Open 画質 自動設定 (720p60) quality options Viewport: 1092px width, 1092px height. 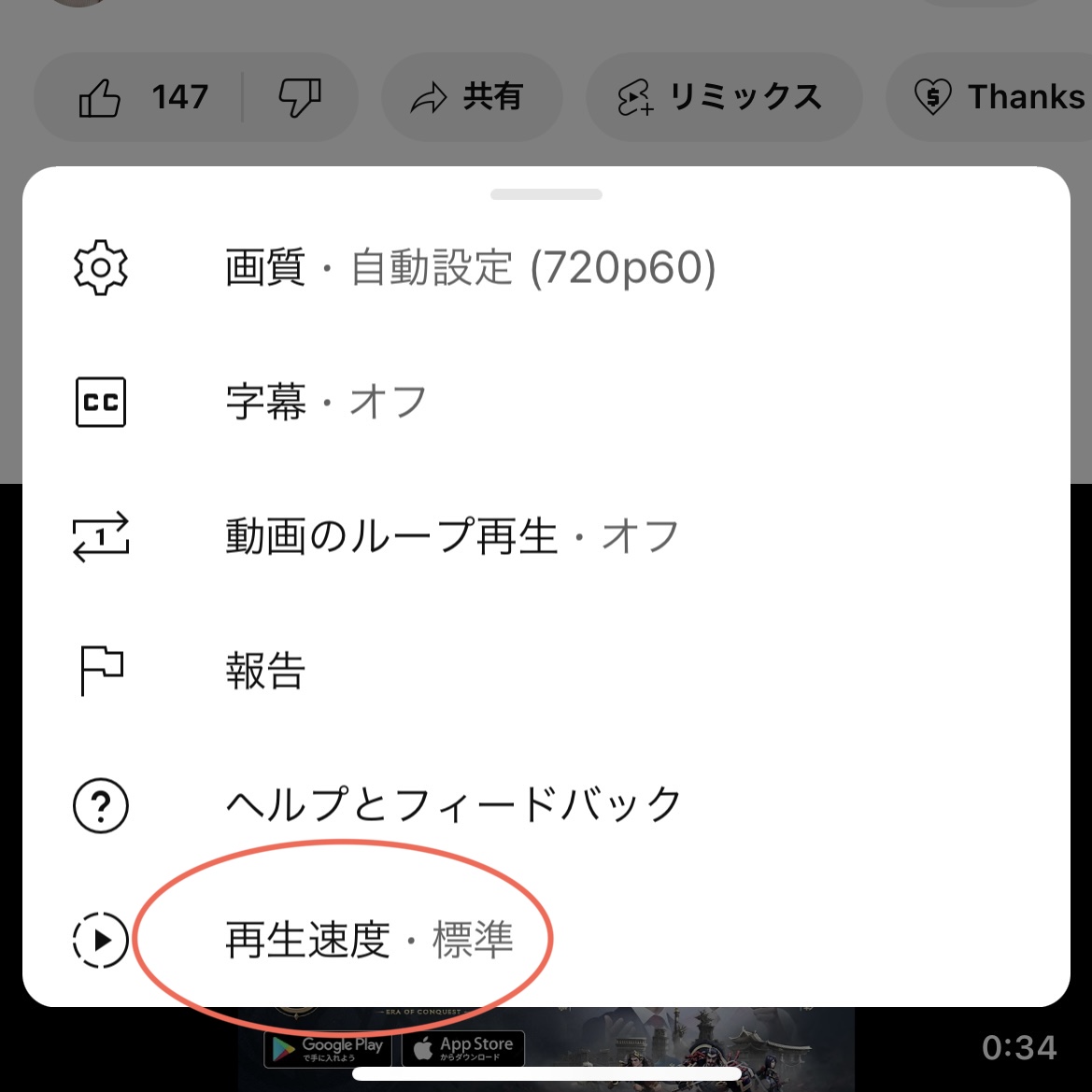pos(546,267)
